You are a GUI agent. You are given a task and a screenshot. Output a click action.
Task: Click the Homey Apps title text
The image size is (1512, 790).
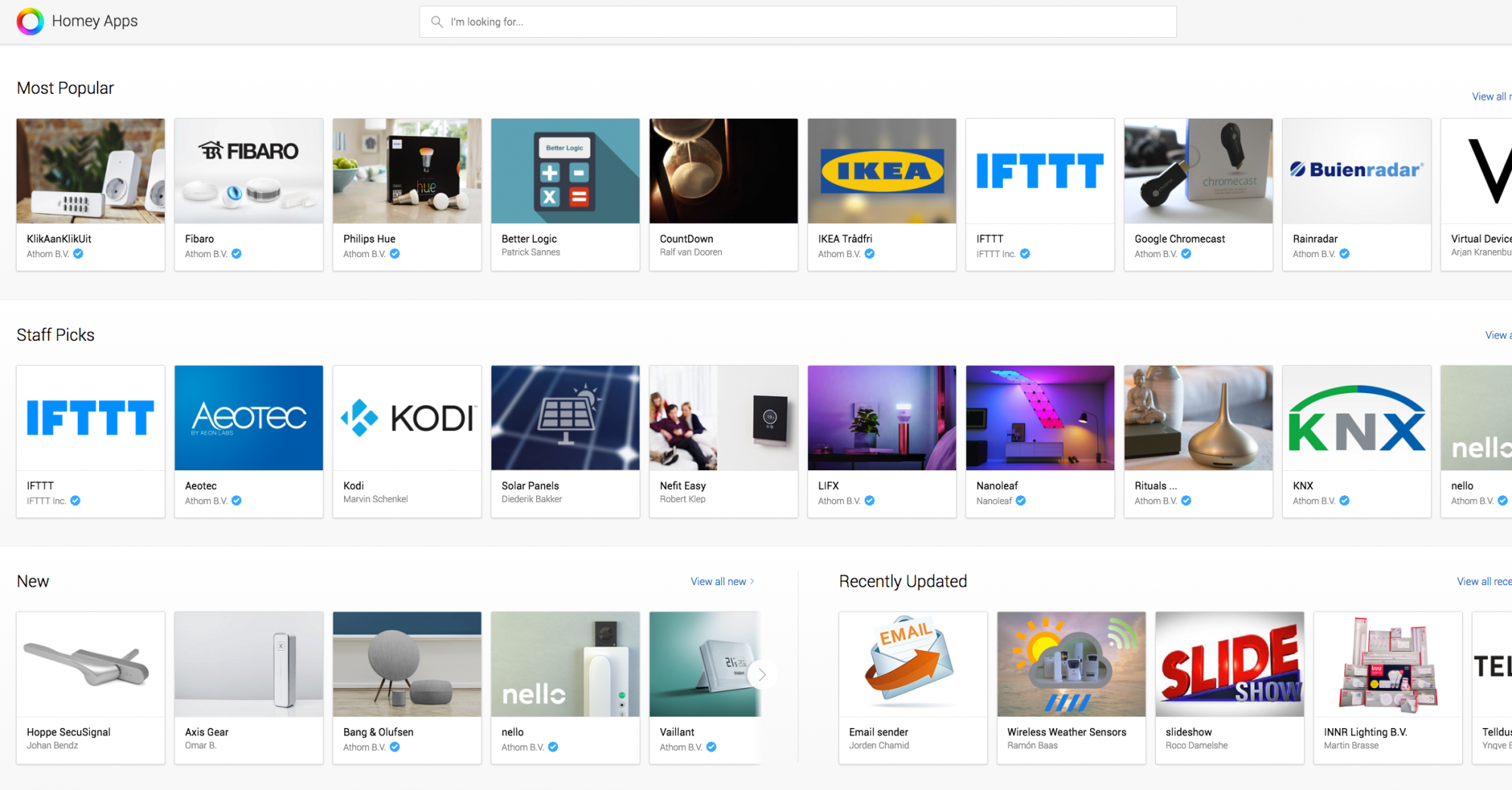[x=94, y=21]
